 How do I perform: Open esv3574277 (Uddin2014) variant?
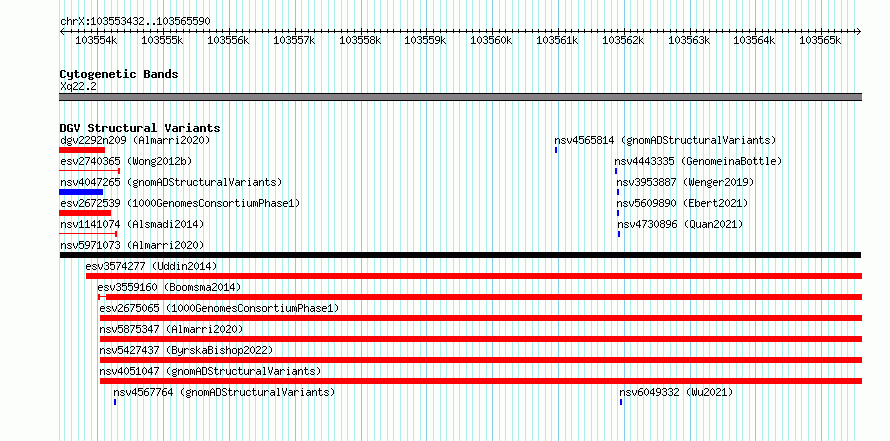(x=151, y=266)
